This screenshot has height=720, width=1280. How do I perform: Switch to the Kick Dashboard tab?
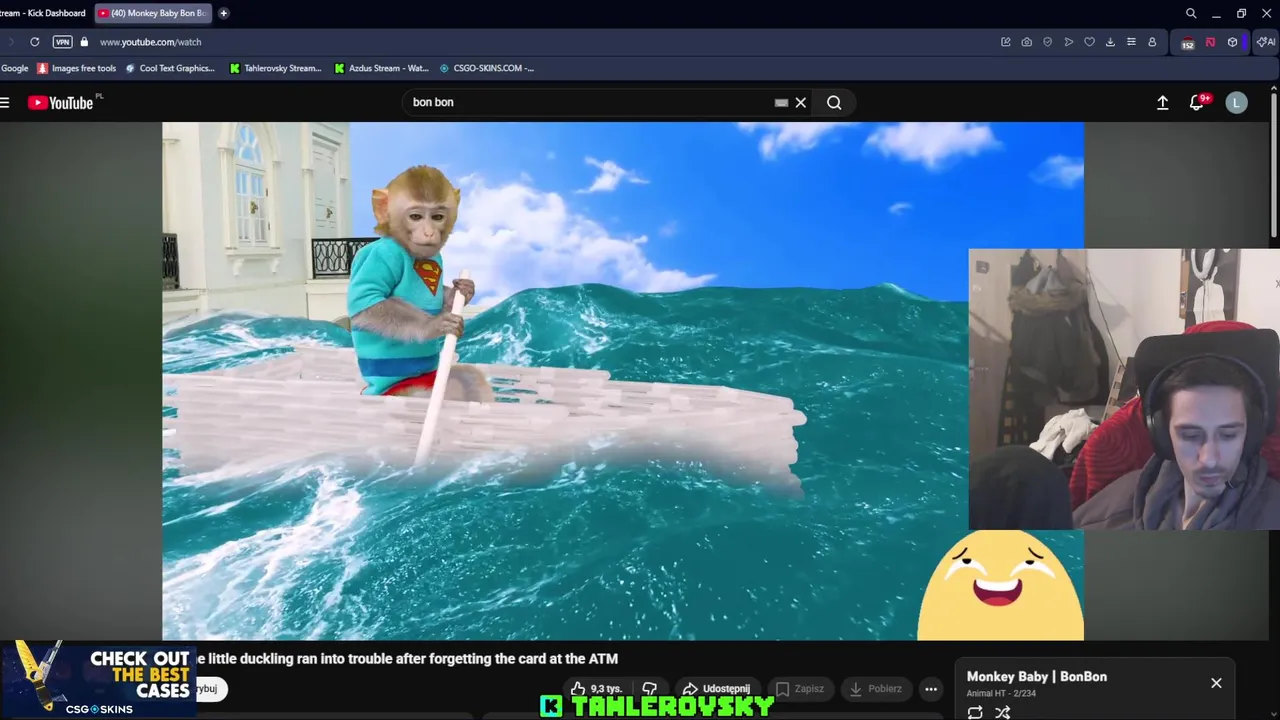pos(42,13)
